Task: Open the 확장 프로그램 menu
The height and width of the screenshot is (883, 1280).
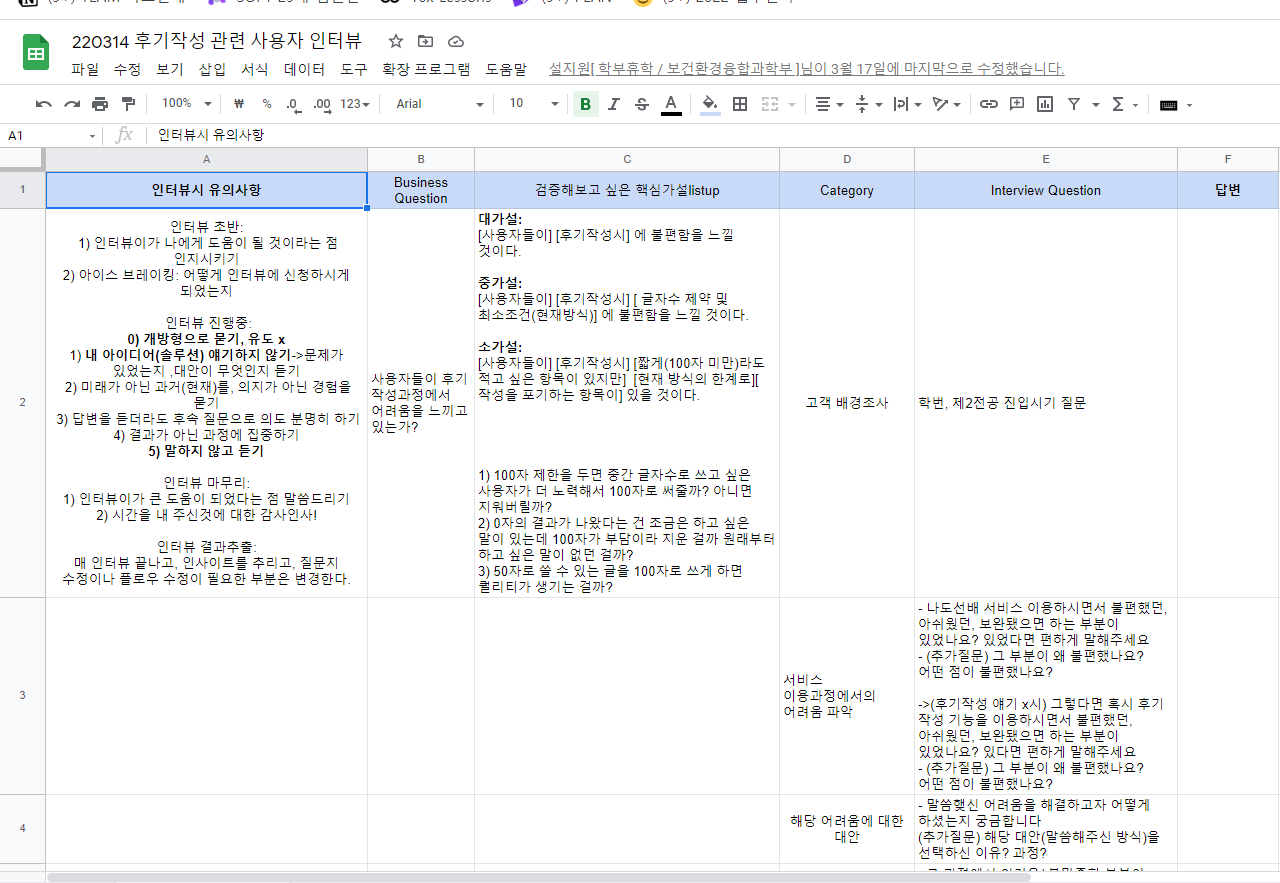Action: coord(426,69)
